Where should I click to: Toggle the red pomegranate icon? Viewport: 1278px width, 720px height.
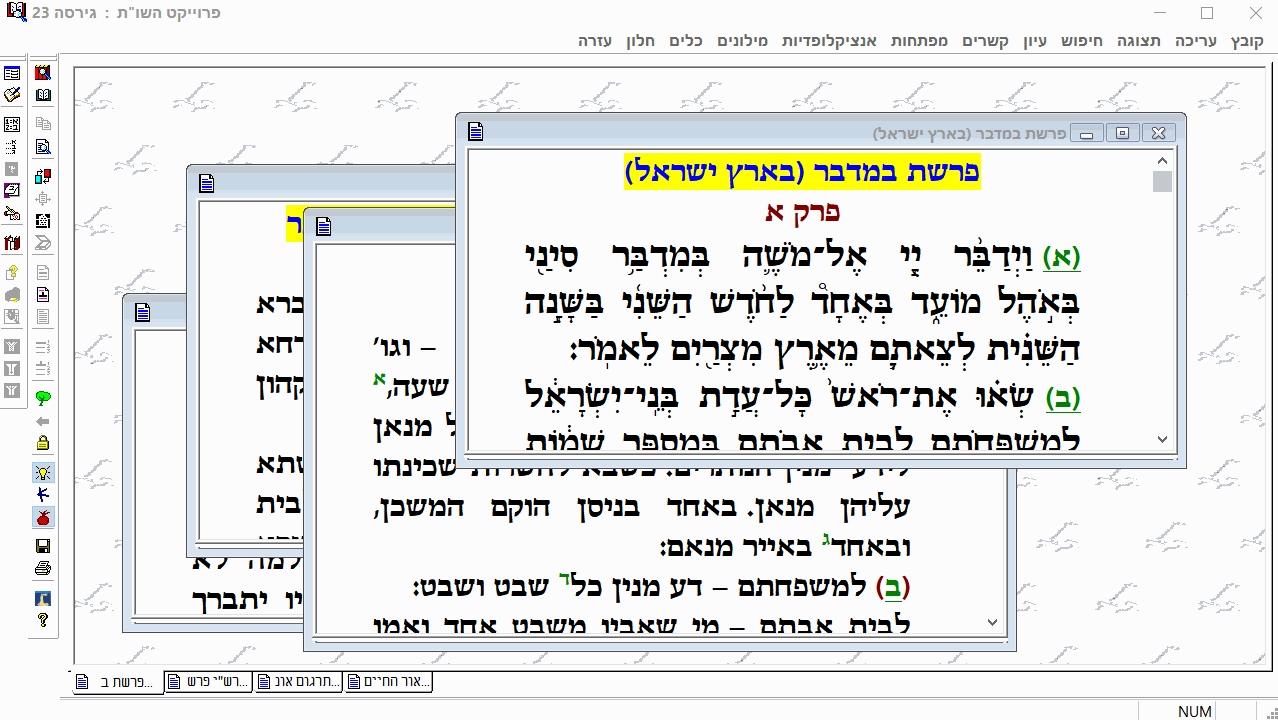[x=43, y=517]
